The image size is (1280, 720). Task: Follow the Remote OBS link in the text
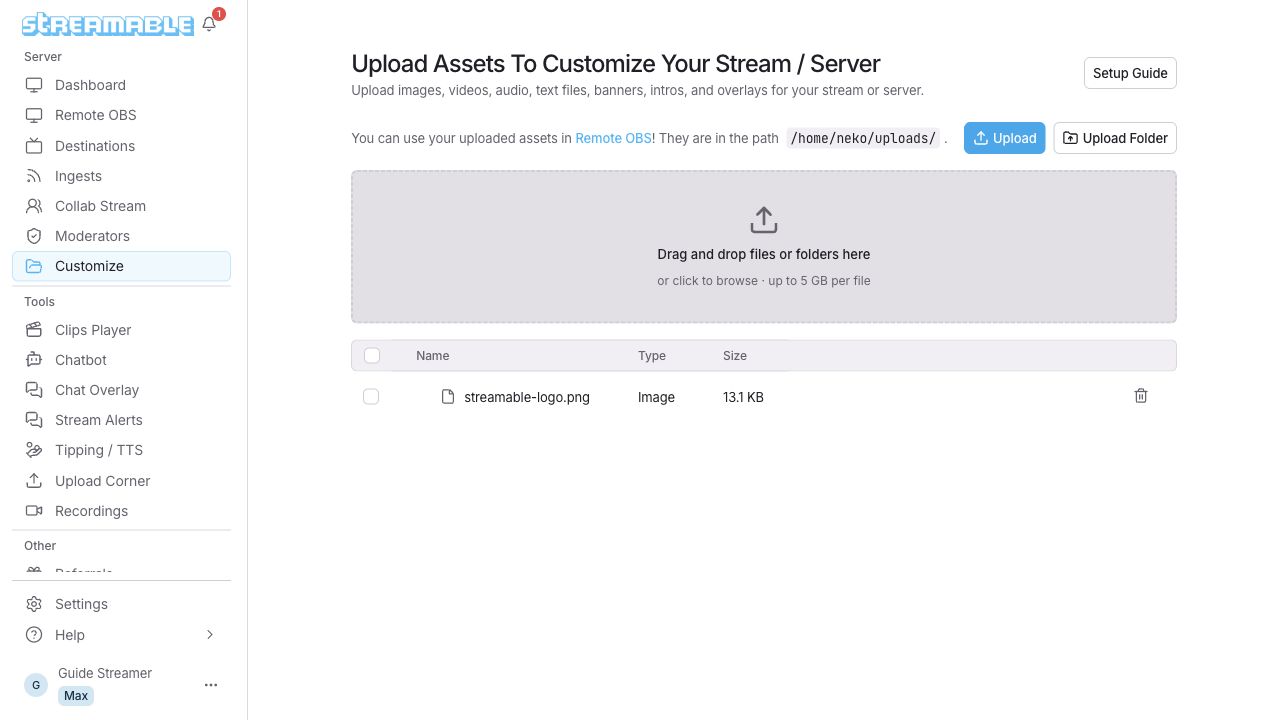coord(613,138)
